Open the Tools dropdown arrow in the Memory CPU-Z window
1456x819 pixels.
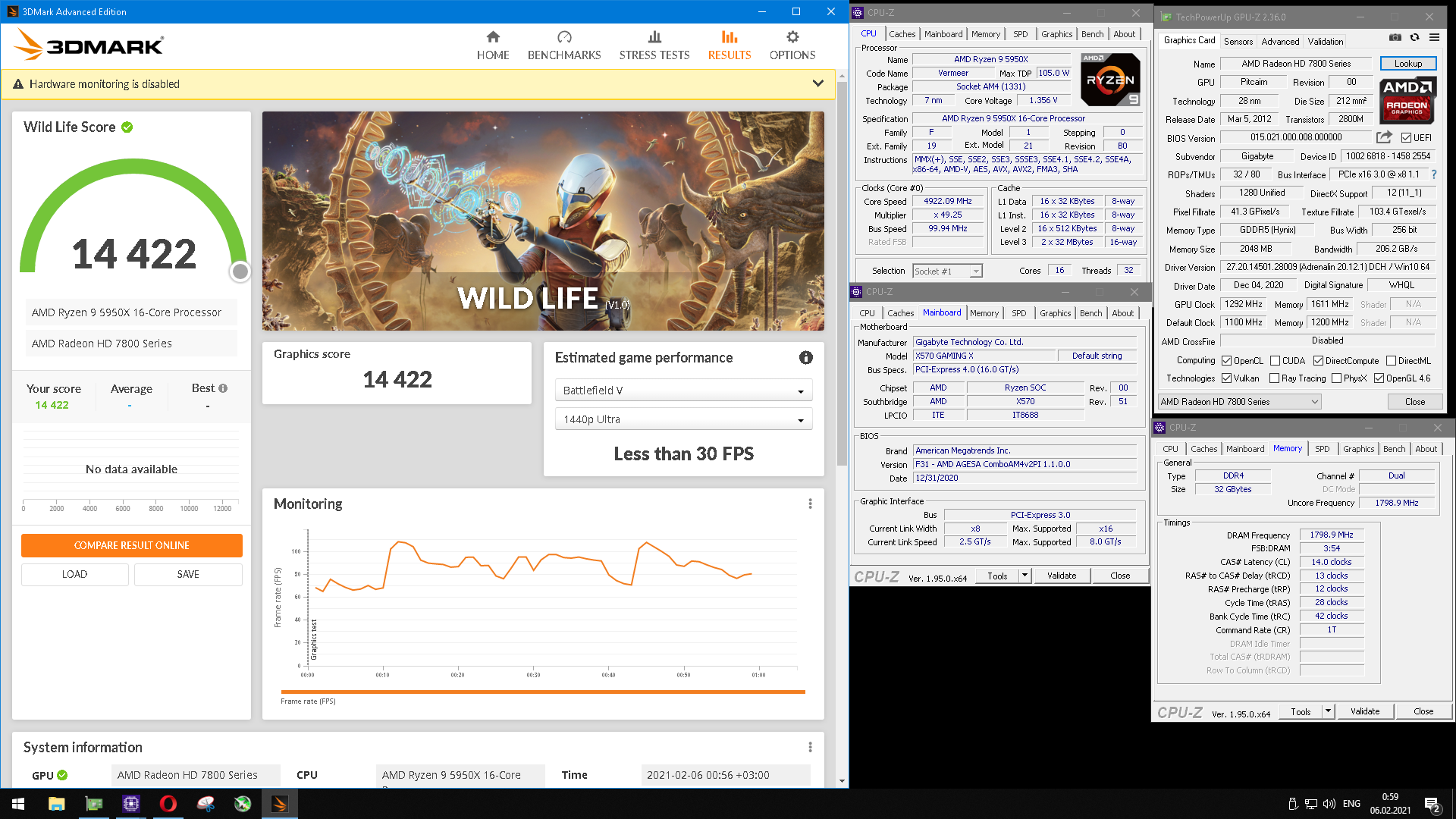[x=1328, y=711]
